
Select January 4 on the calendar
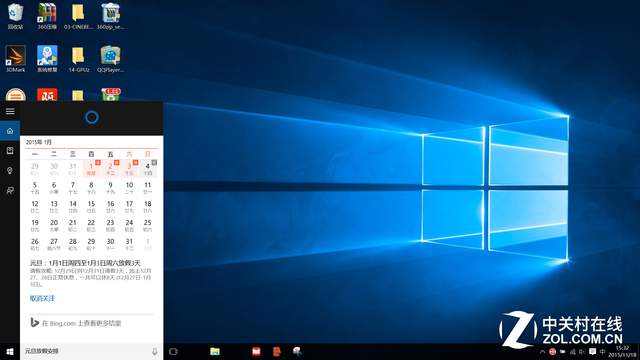(x=148, y=169)
